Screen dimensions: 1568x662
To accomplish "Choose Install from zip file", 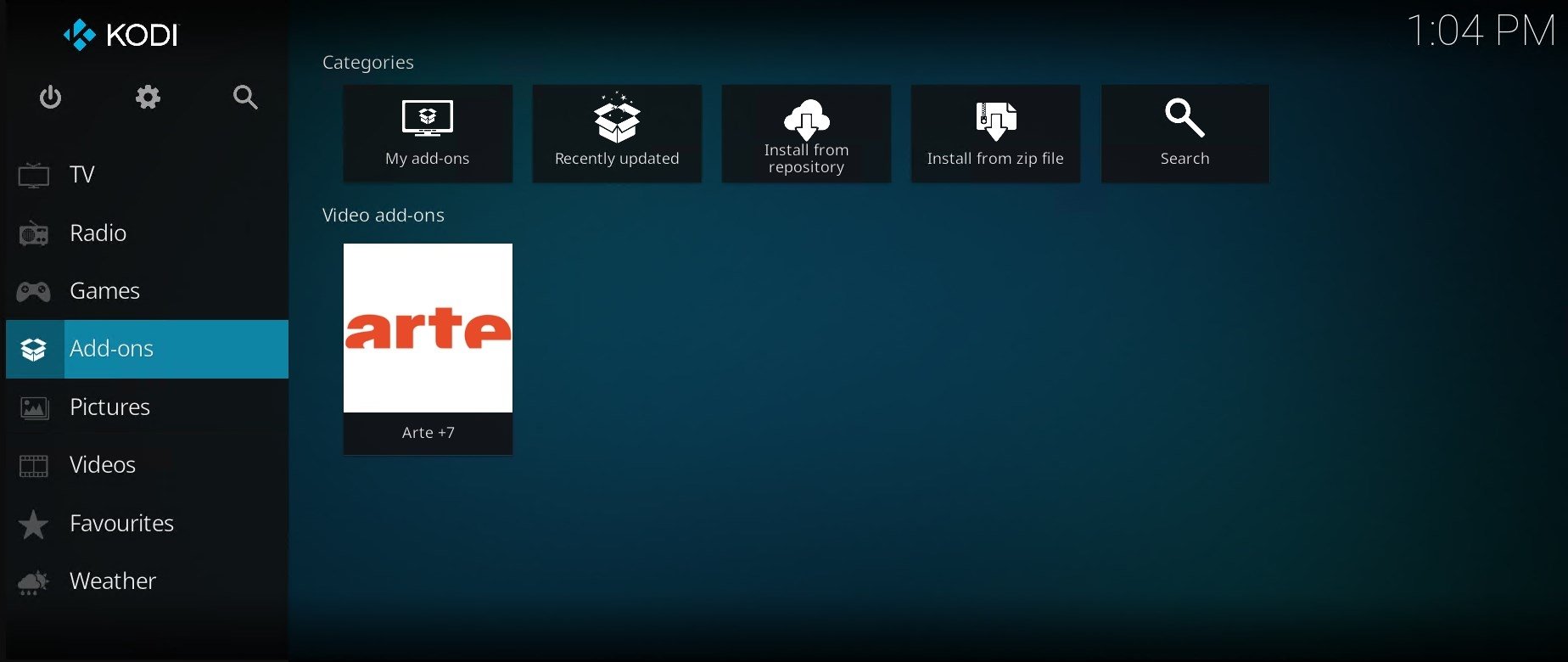I will pos(995,133).
